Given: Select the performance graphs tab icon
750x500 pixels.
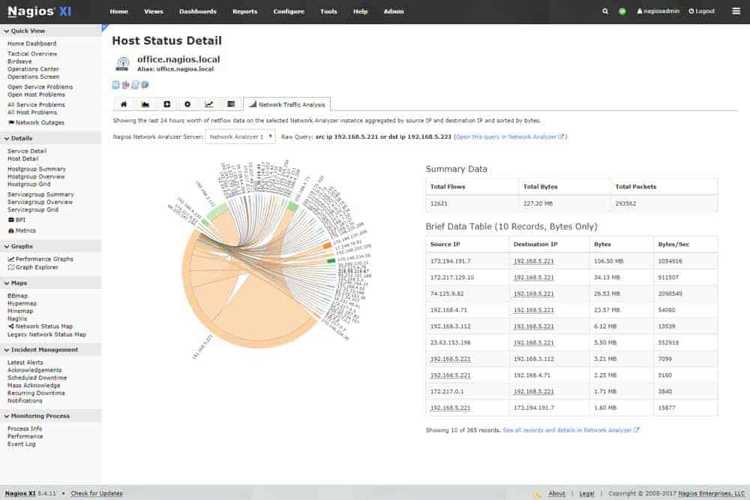Looking at the screenshot, I should point(145,104).
